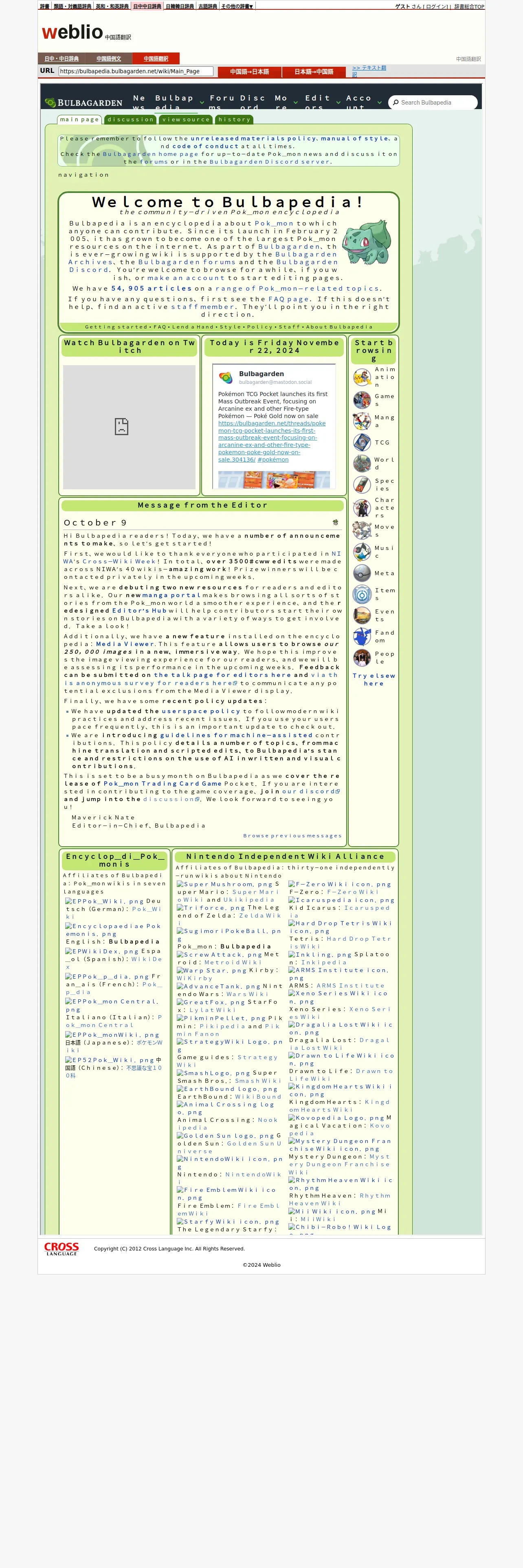The width and height of the screenshot is (523, 1568).
Task: Click the Bulbagarden logo in the navbar
Action: [84, 103]
